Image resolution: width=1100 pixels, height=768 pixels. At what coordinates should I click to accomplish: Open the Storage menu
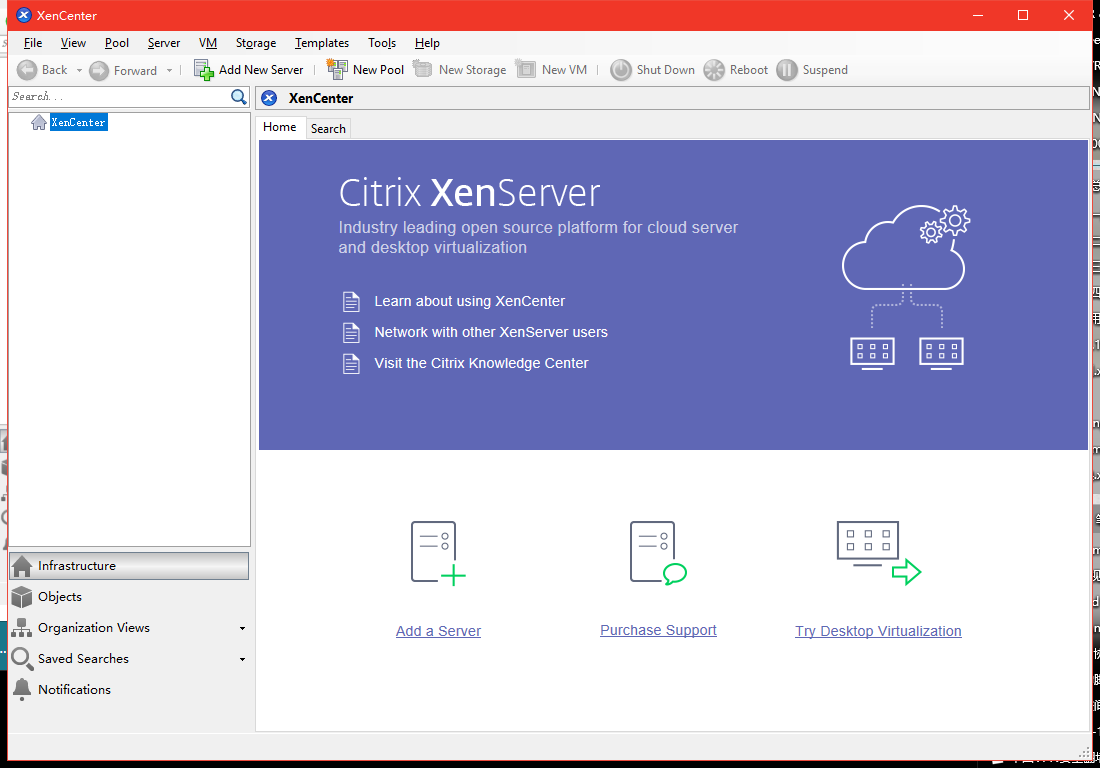tap(256, 43)
